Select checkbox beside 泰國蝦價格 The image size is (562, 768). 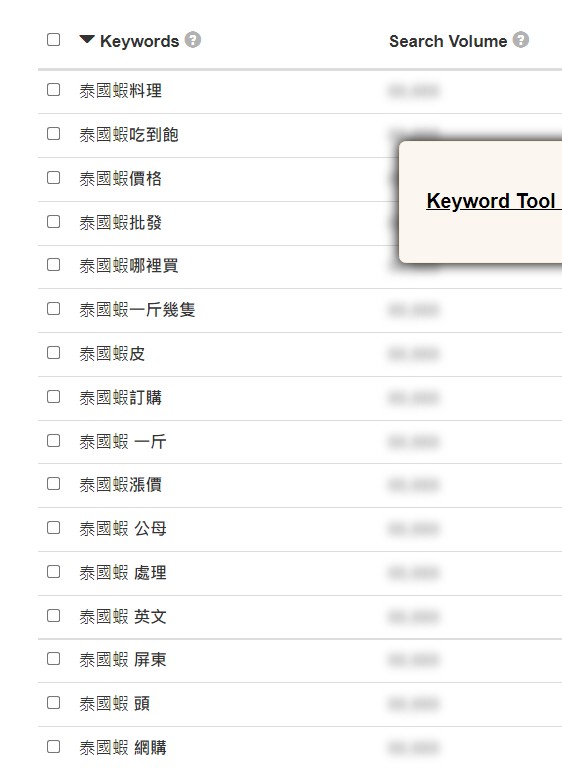pos(53,177)
